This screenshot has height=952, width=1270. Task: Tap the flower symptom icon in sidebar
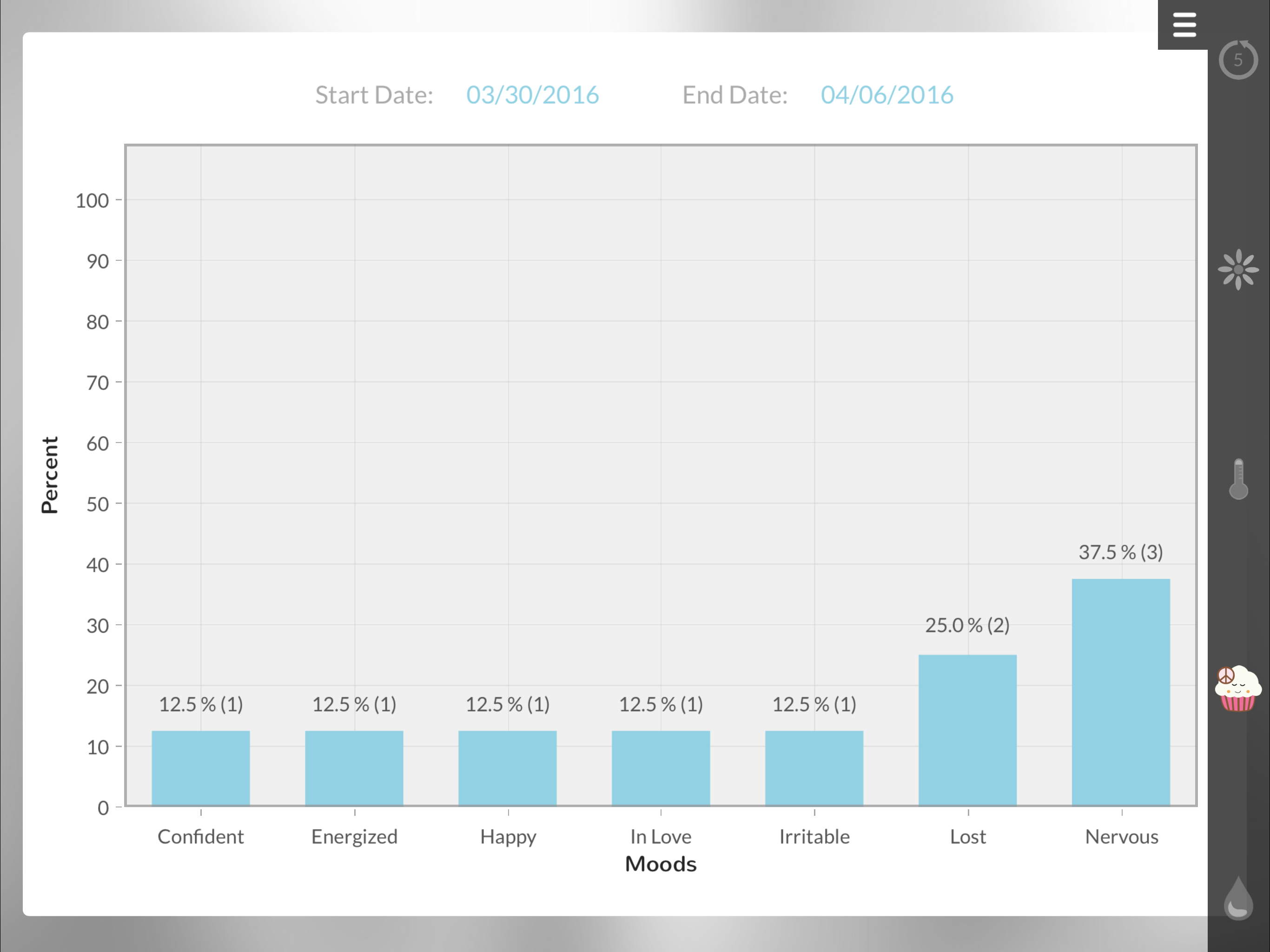tap(1238, 269)
